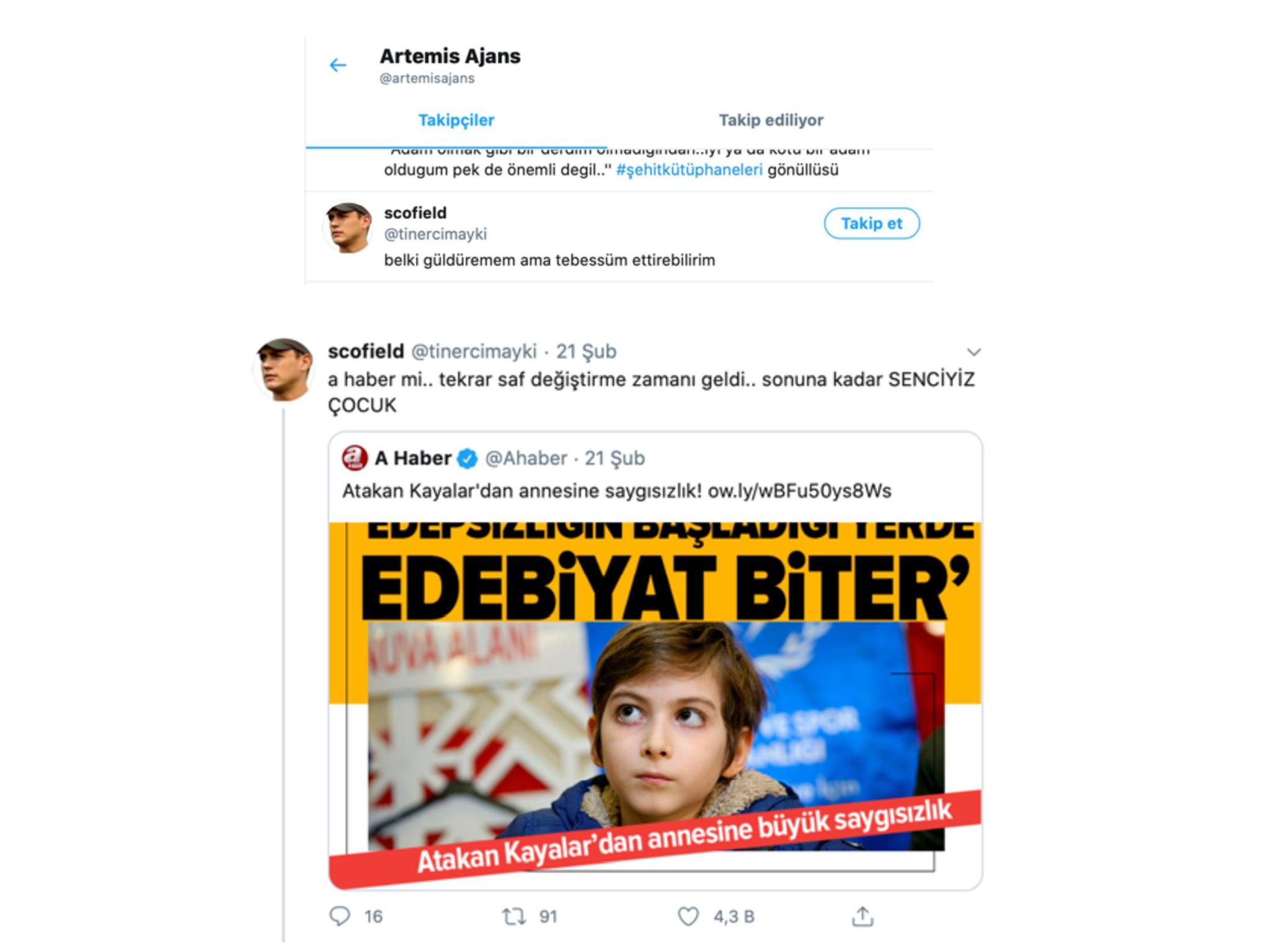Open scofield avatar in followers list
1270x952 pixels.
(347, 227)
